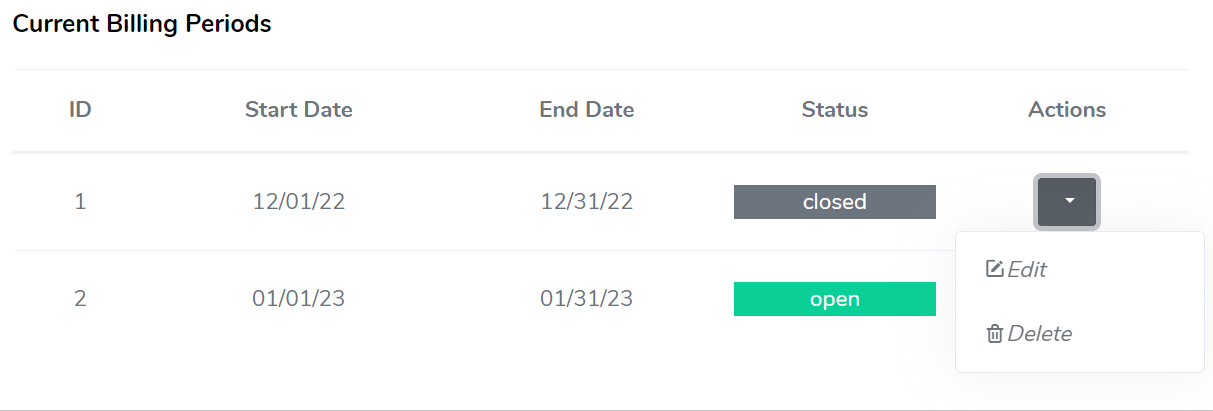Viewport: 1213px width, 411px height.
Task: Choose the Delete text in the dropdown menu
Action: click(1040, 334)
